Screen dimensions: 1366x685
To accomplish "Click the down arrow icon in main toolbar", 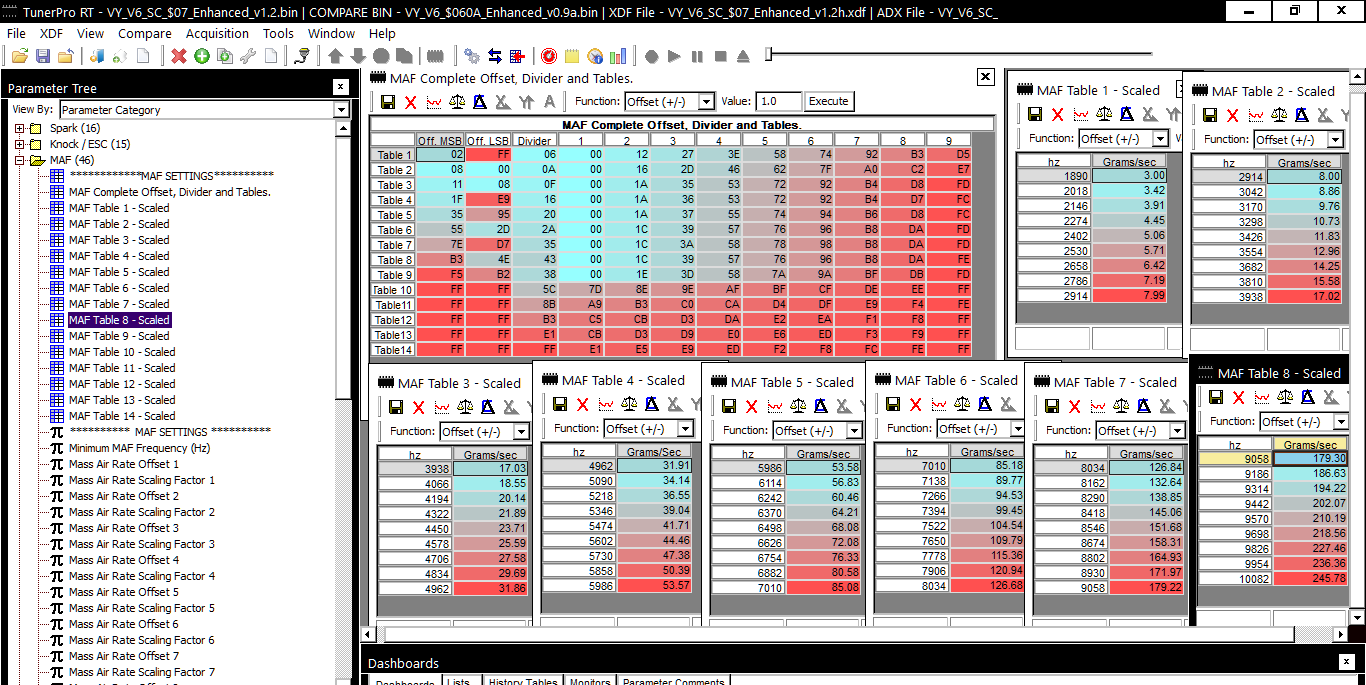I will tap(358, 56).
